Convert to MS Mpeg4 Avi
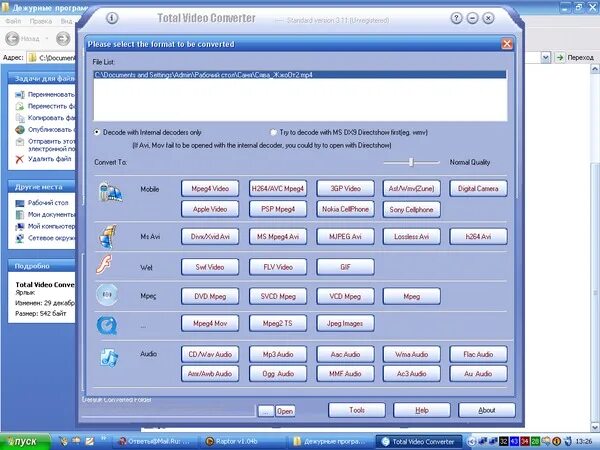The height and width of the screenshot is (450, 600). click(x=278, y=236)
